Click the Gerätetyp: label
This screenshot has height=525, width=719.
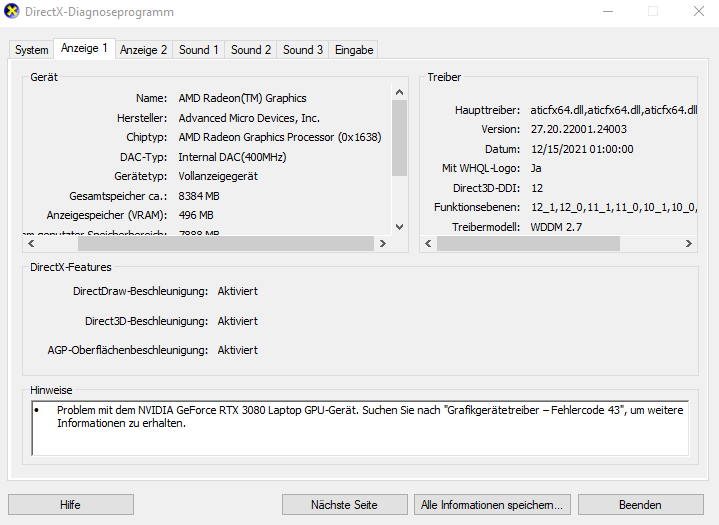point(141,177)
